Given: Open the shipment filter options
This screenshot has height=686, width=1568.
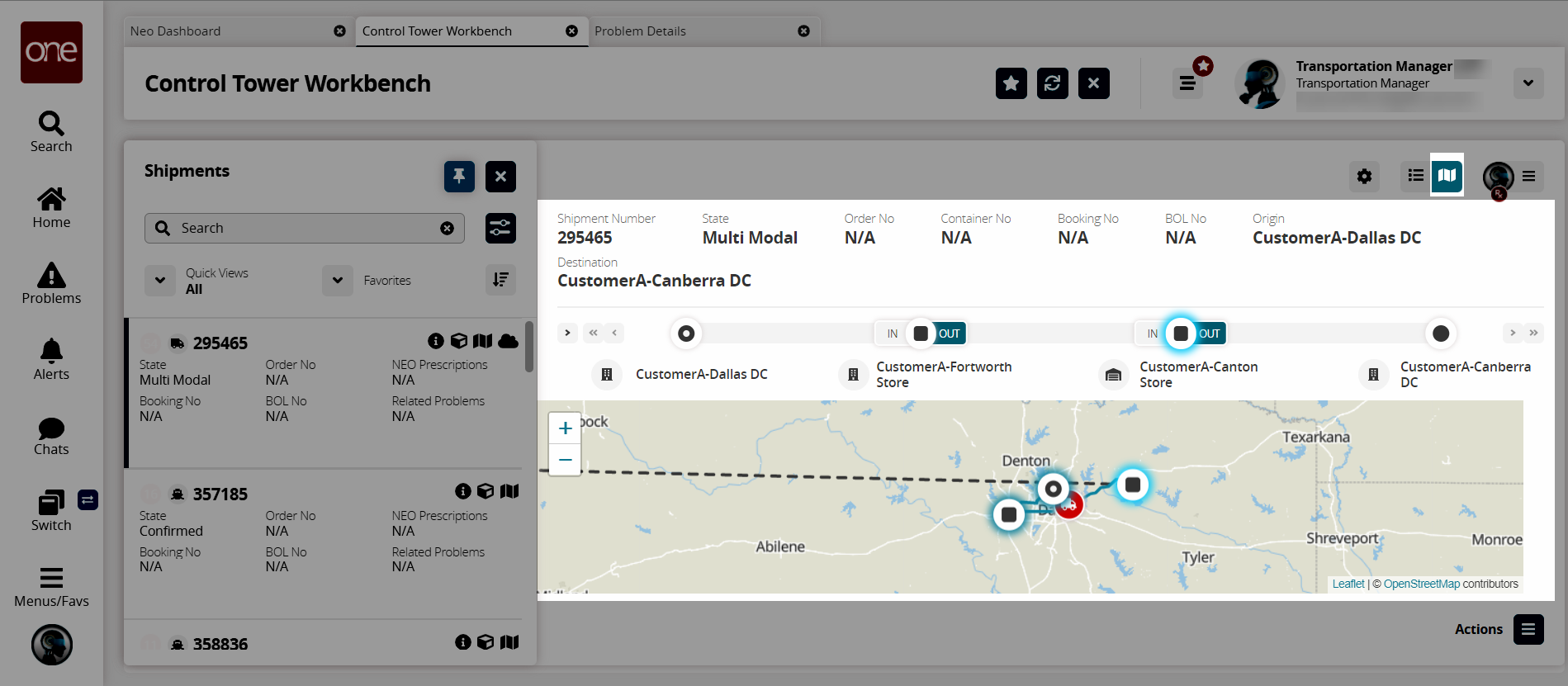Looking at the screenshot, I should [x=500, y=228].
